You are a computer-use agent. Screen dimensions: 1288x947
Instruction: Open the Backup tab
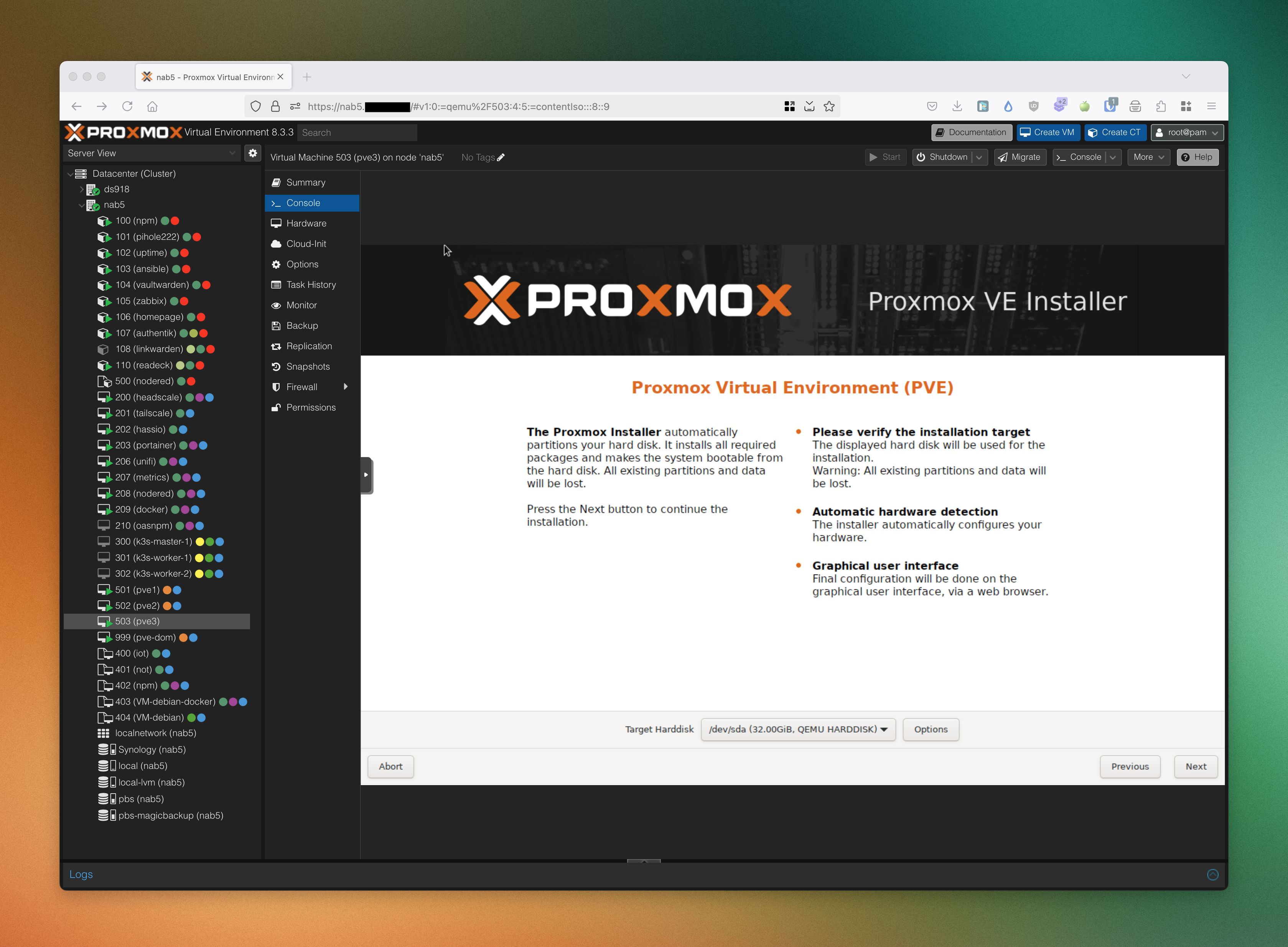312,326
